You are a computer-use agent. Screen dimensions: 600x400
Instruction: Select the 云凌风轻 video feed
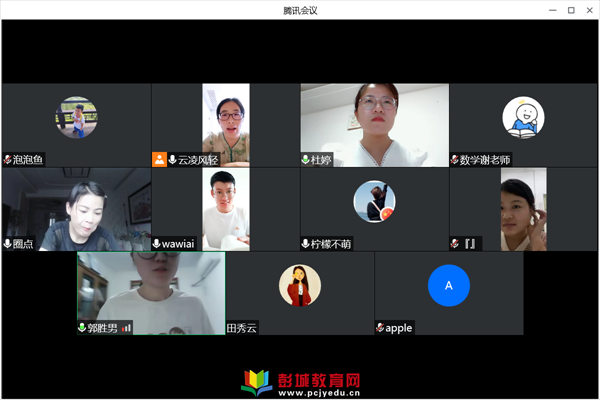click(226, 125)
